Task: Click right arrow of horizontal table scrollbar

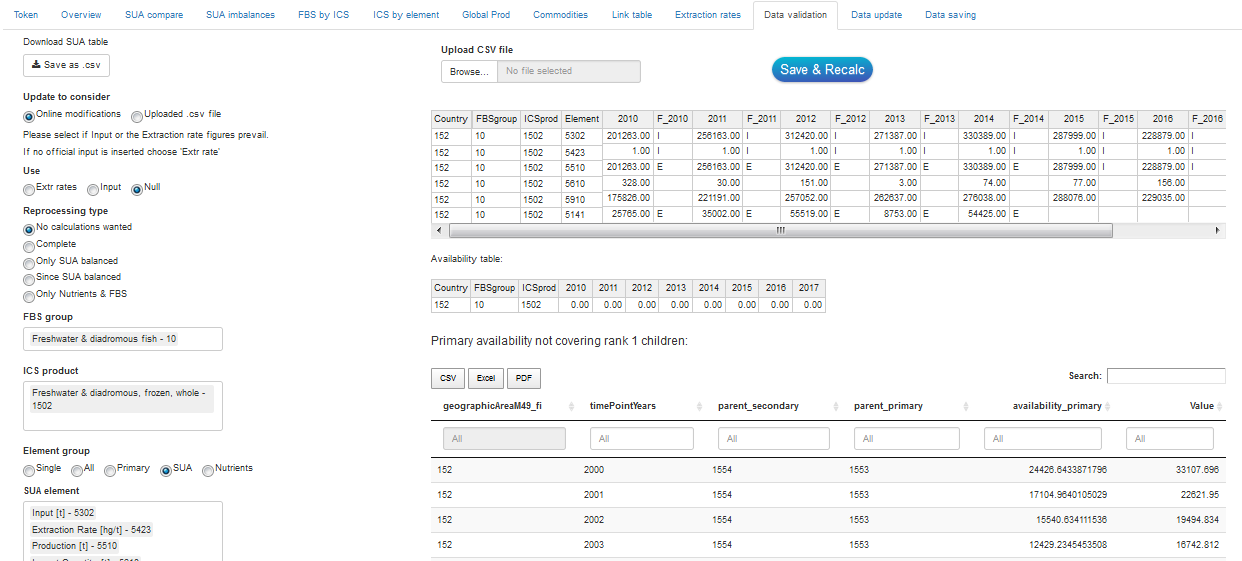Action: pos(1217,230)
